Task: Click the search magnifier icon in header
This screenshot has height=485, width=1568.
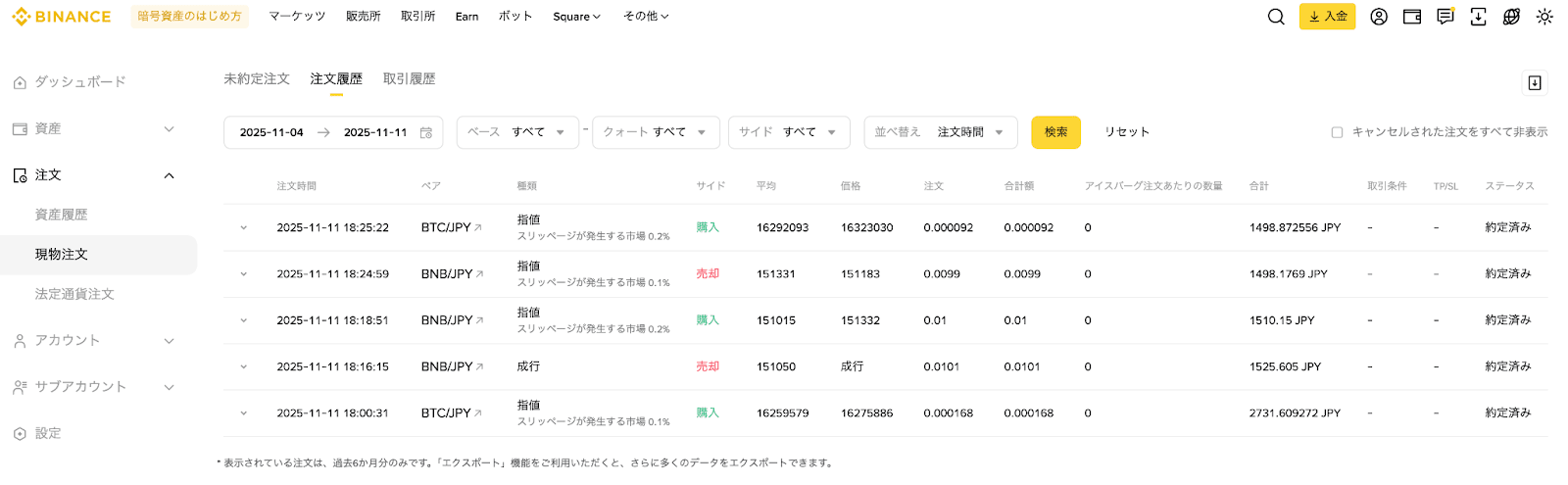Action: pyautogui.click(x=1275, y=17)
